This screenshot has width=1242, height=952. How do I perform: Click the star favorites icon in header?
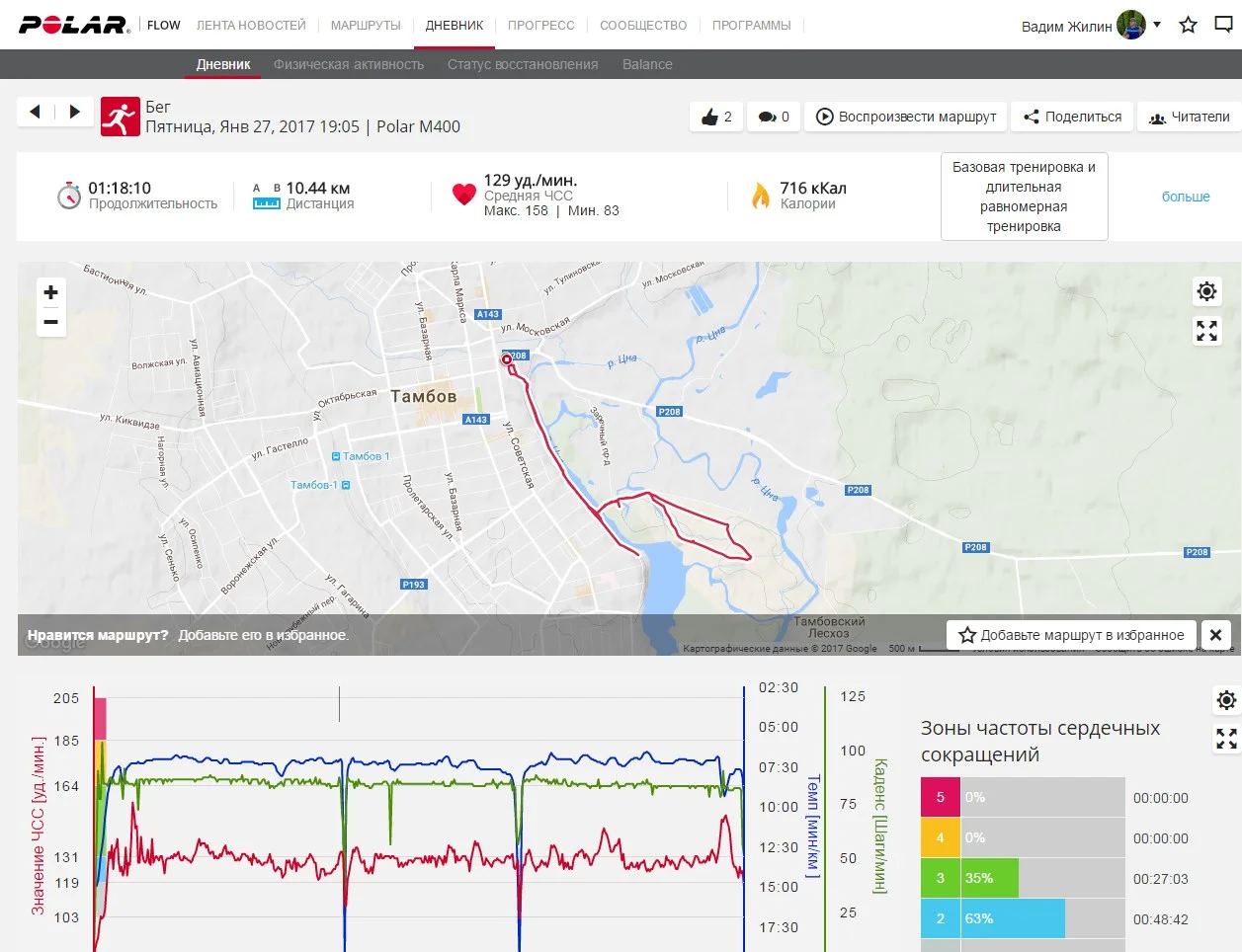[1188, 25]
